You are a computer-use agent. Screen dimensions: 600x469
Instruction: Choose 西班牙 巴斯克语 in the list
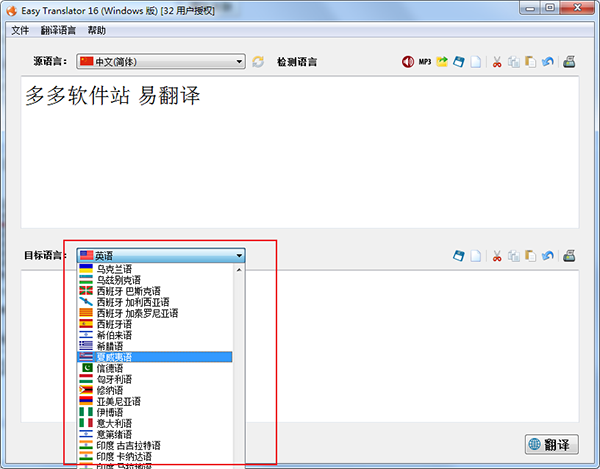(x=155, y=291)
